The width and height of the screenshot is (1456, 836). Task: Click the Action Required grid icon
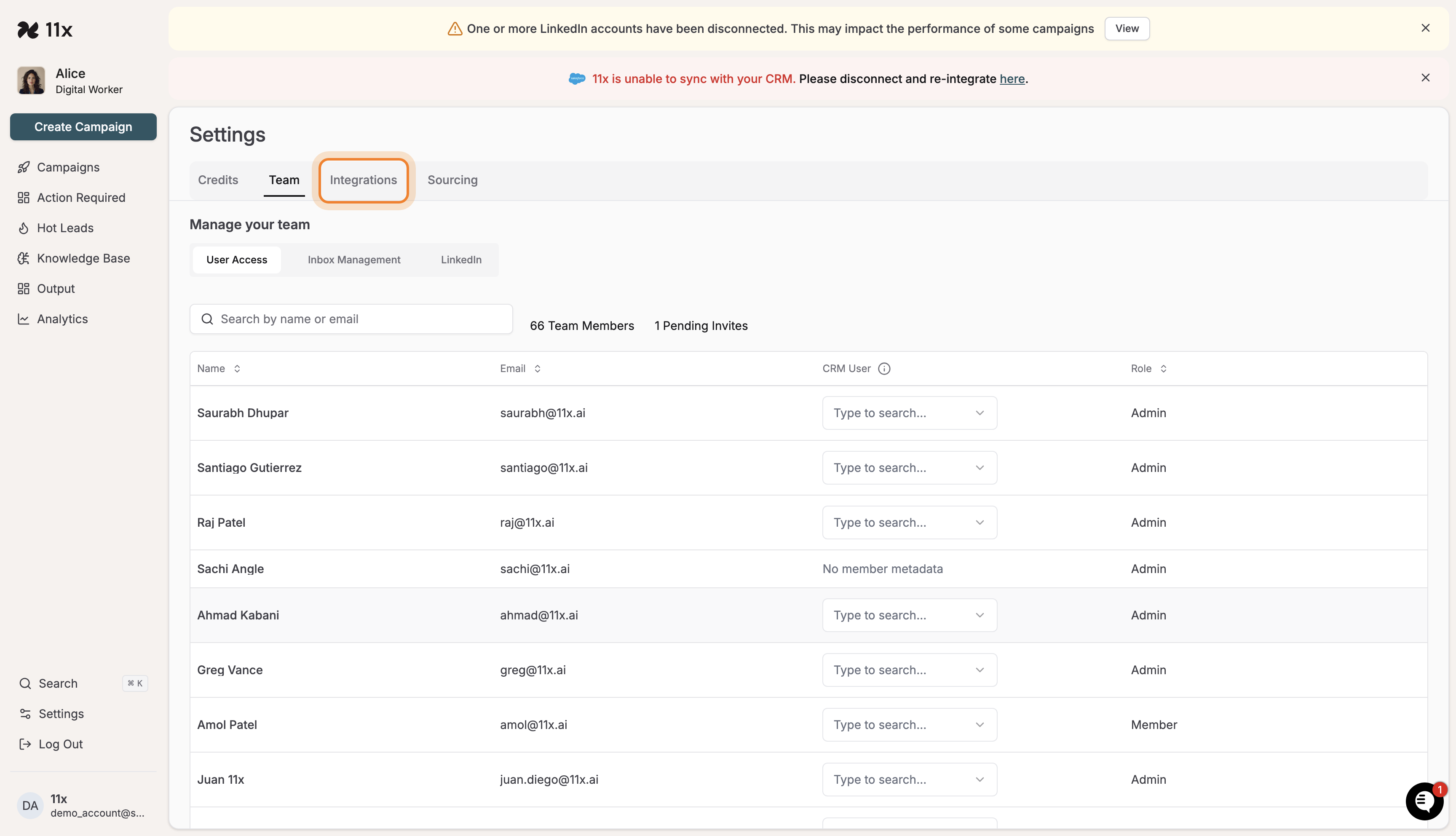click(x=24, y=198)
